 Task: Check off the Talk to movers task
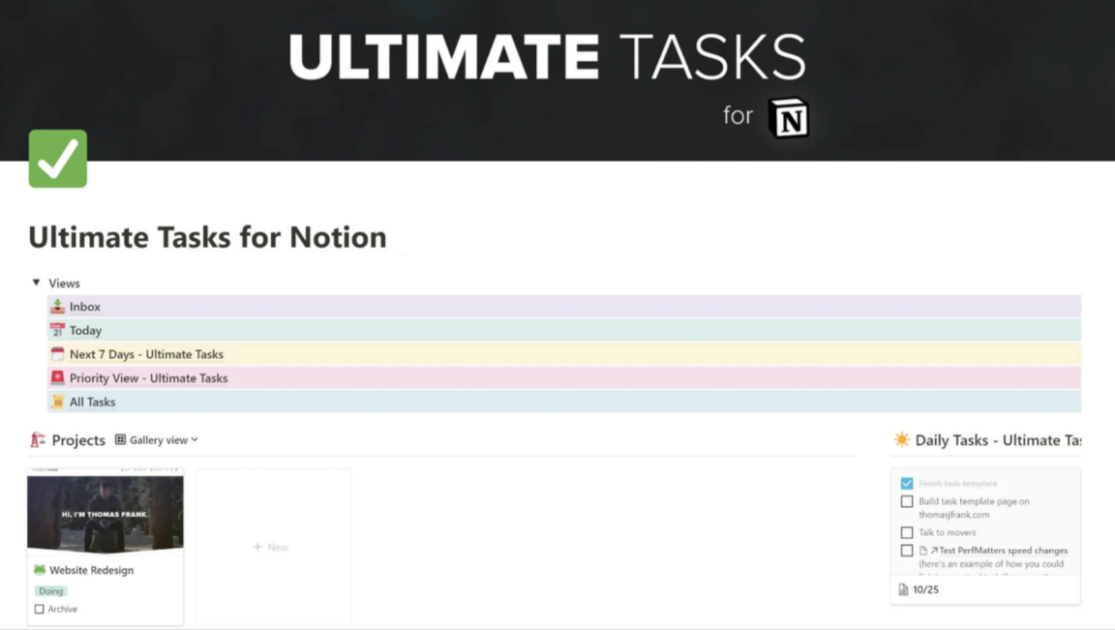pyautogui.click(x=906, y=532)
